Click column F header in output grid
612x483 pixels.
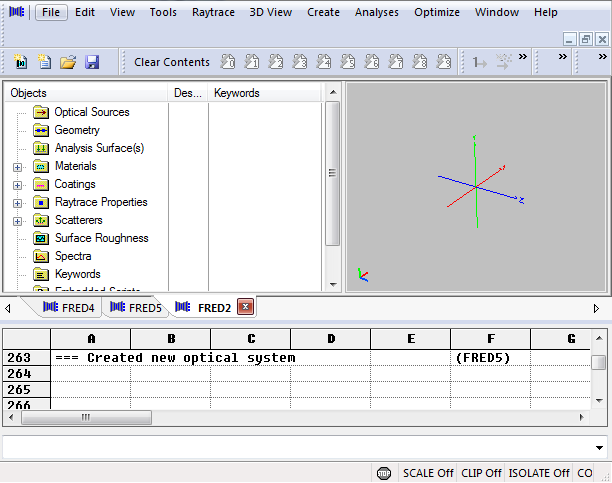pyautogui.click(x=490, y=339)
